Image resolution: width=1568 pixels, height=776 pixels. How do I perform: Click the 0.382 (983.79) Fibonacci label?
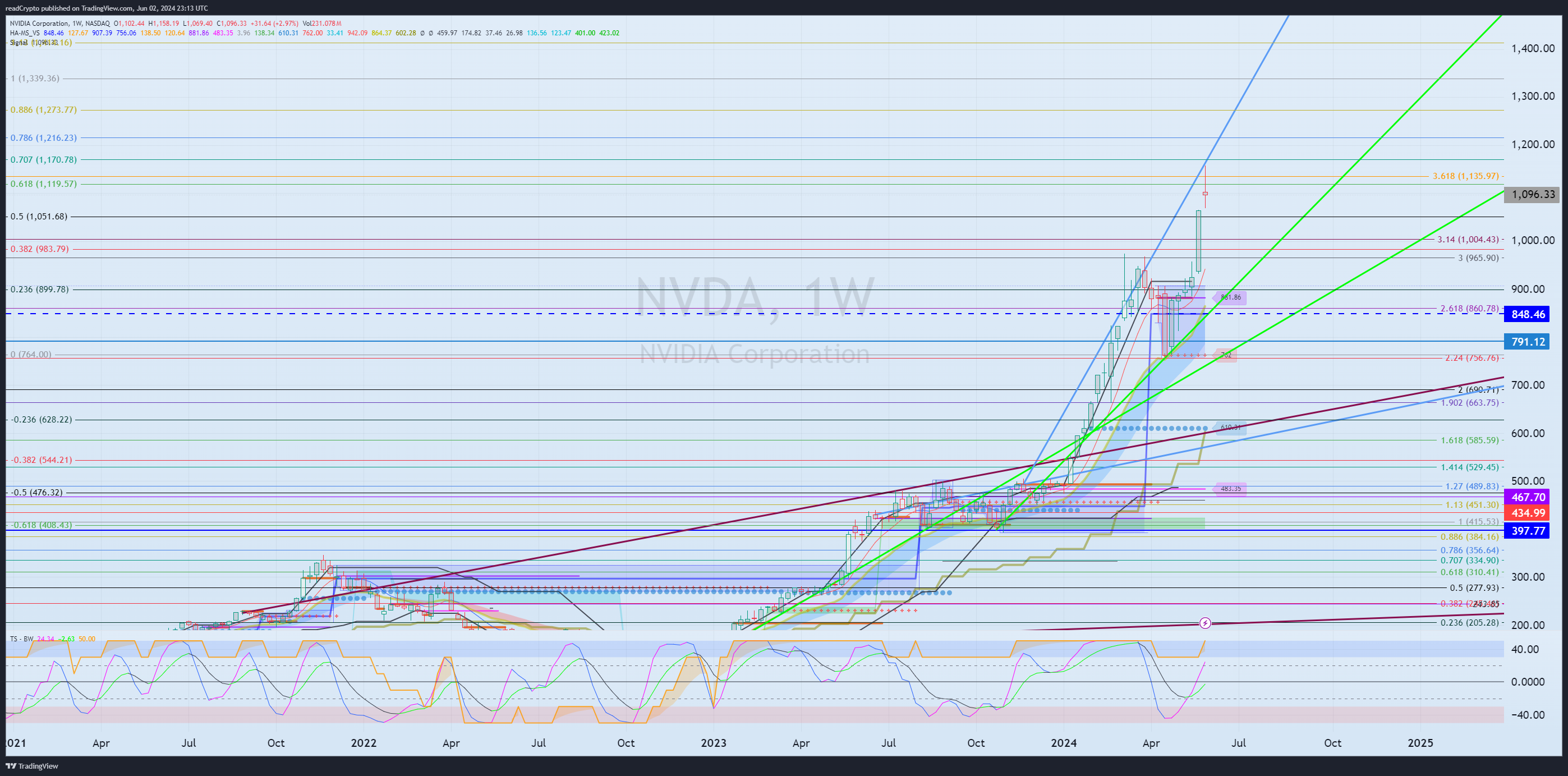pos(40,249)
